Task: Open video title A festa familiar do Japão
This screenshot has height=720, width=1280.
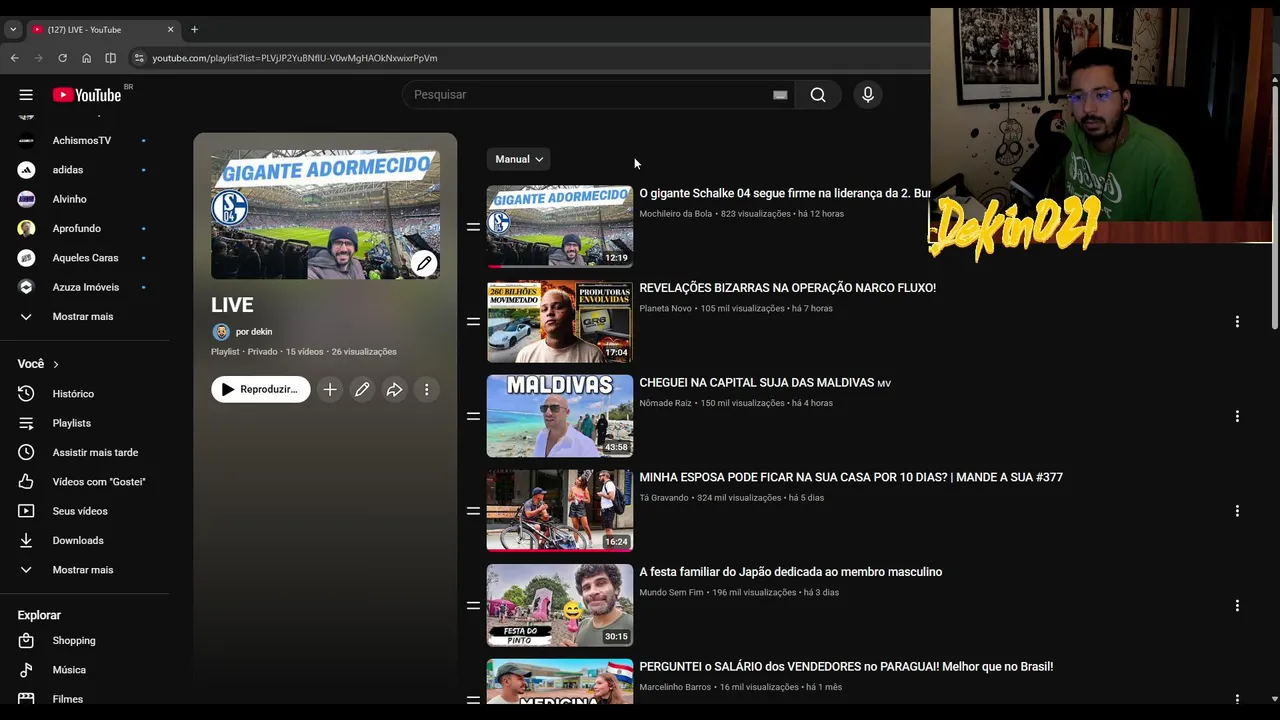Action: tap(791, 572)
